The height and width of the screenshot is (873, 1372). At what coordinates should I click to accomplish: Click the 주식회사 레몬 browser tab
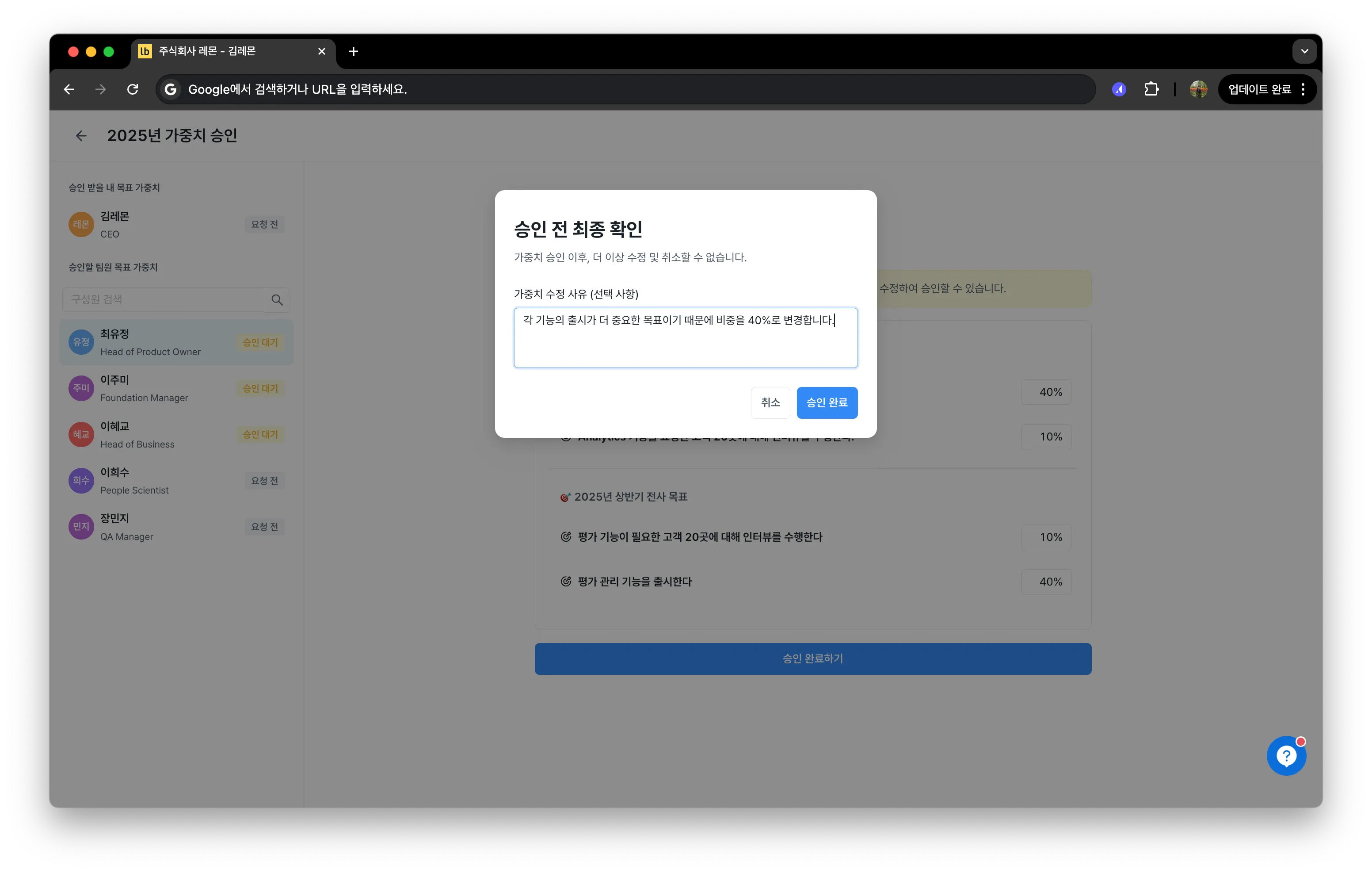pyautogui.click(x=232, y=51)
